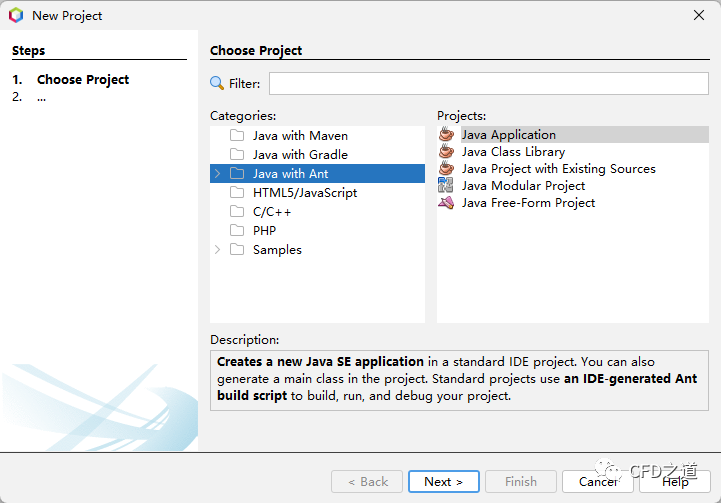Click the C/C++ category folder icon
Viewport: 721px width, 503px height.
(x=237, y=212)
